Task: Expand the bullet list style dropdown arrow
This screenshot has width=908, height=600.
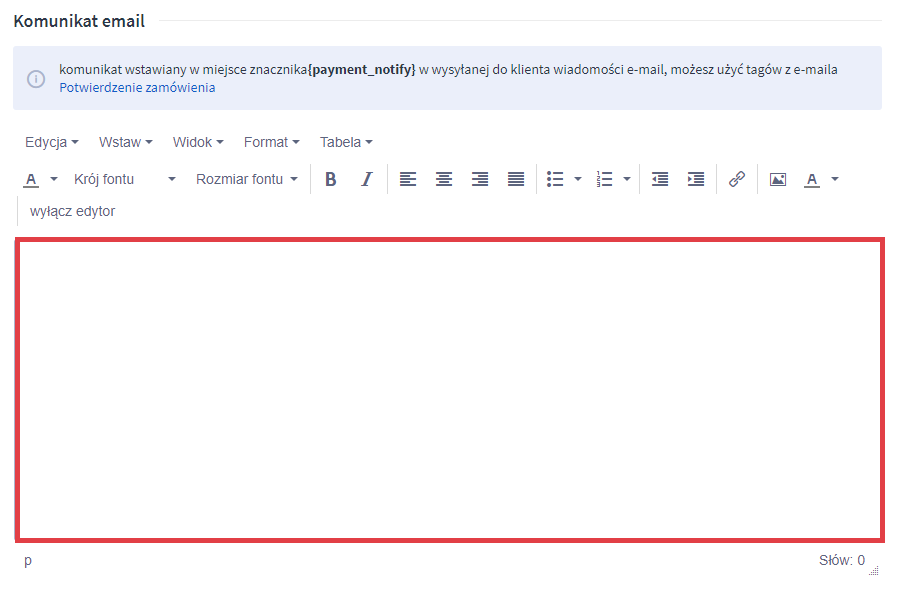Action: 578,179
